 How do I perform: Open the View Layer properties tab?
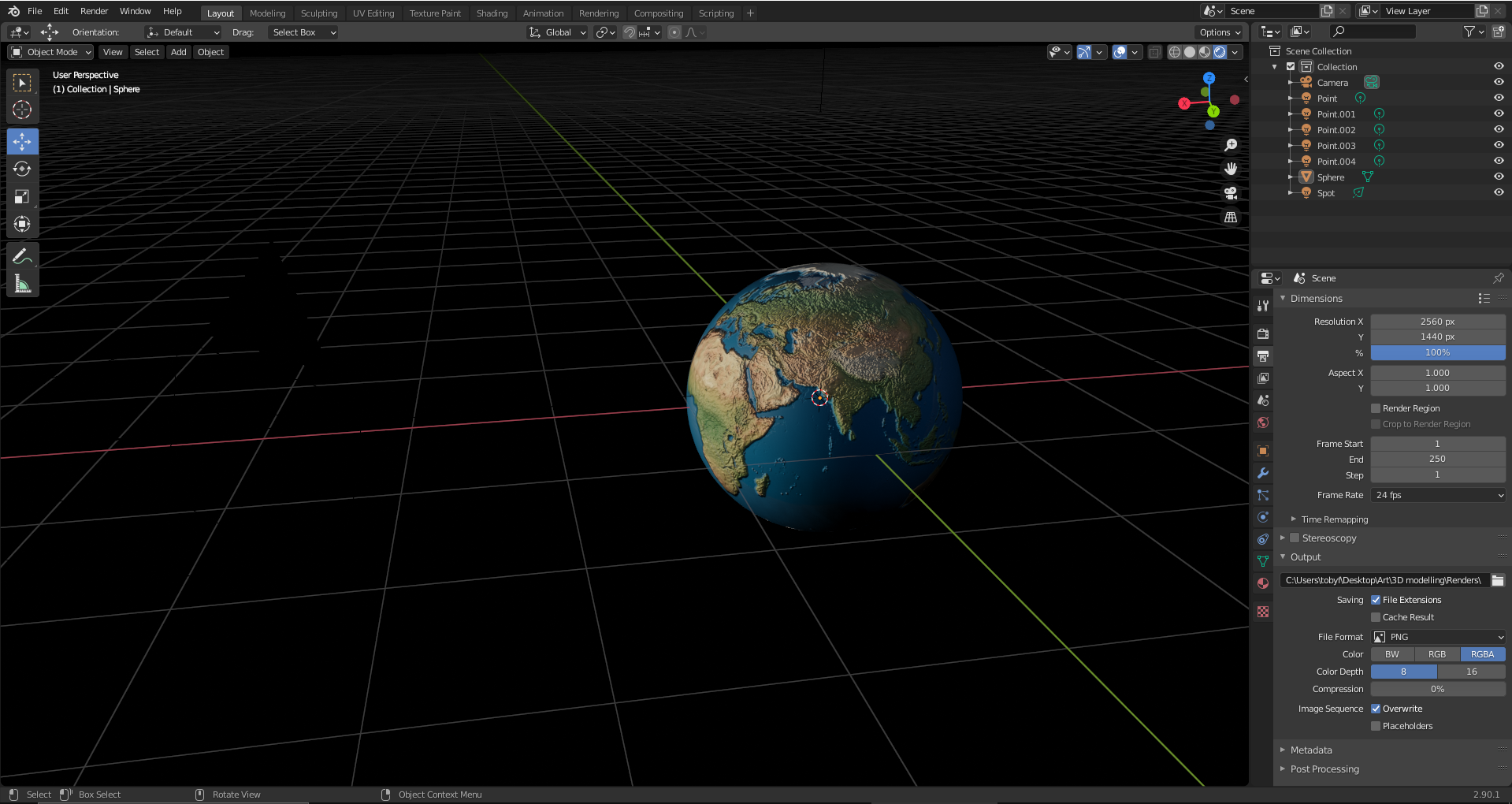1263,378
